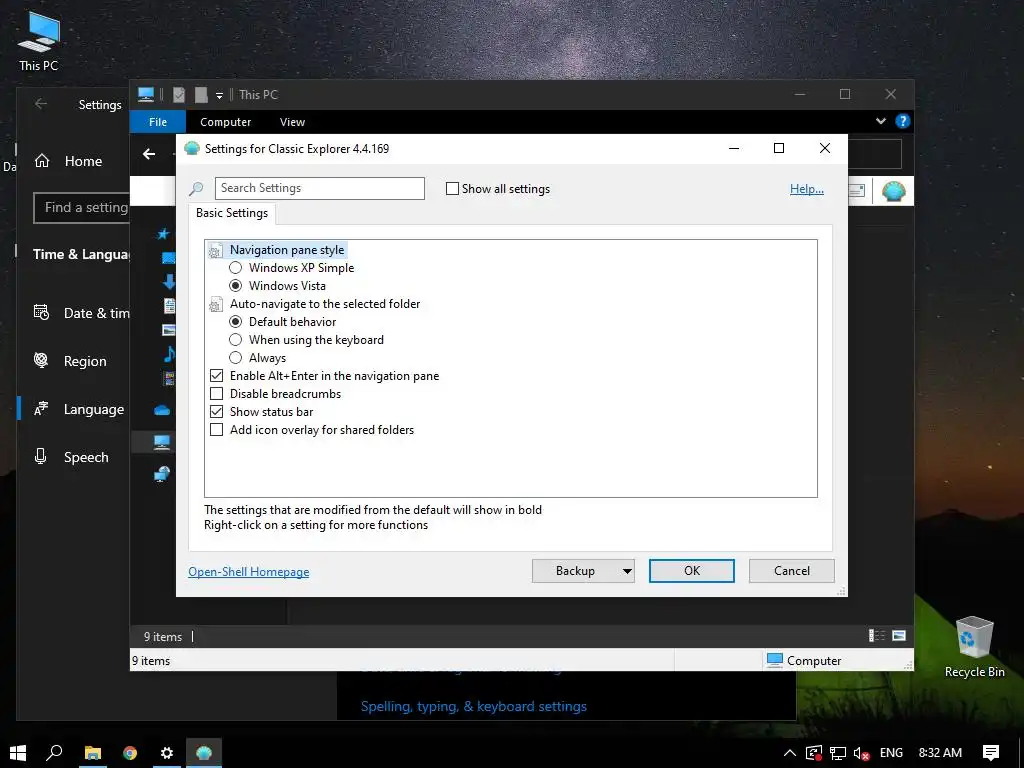Open the This PC desktop icon
Screen dimensions: 1024x768
pos(39,40)
